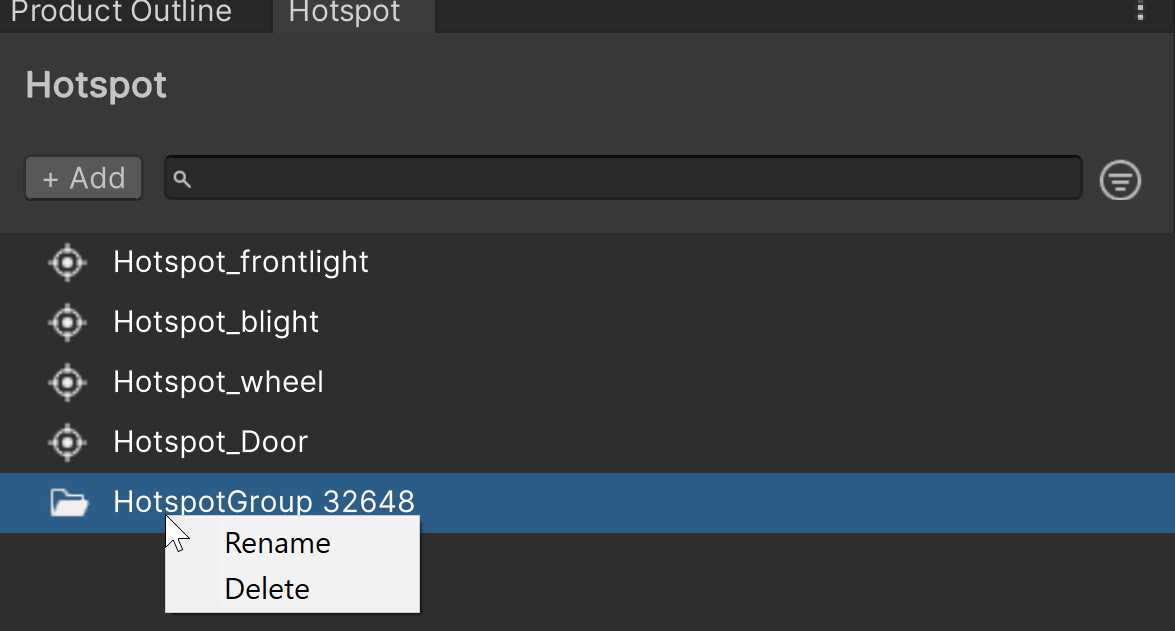
Task: Select the Hotspot_frontlight list item
Action: coord(241,262)
